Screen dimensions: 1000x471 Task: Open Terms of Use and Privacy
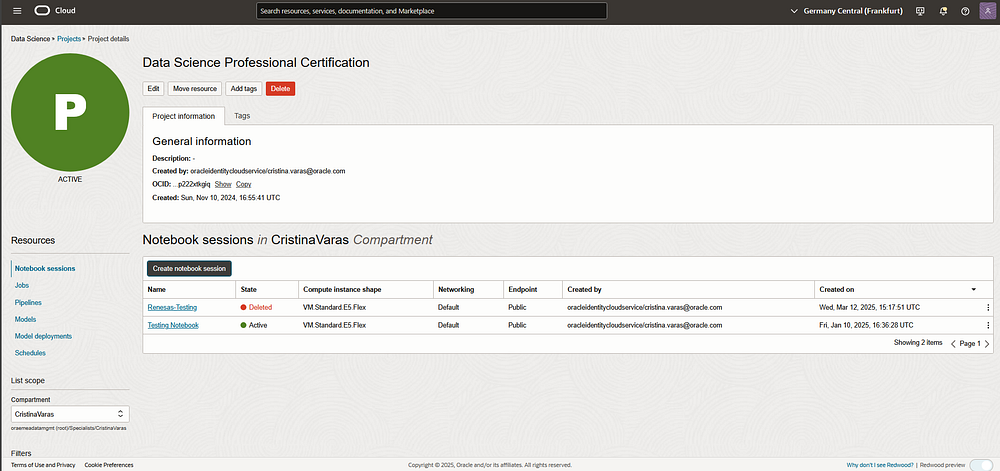click(x=43, y=465)
